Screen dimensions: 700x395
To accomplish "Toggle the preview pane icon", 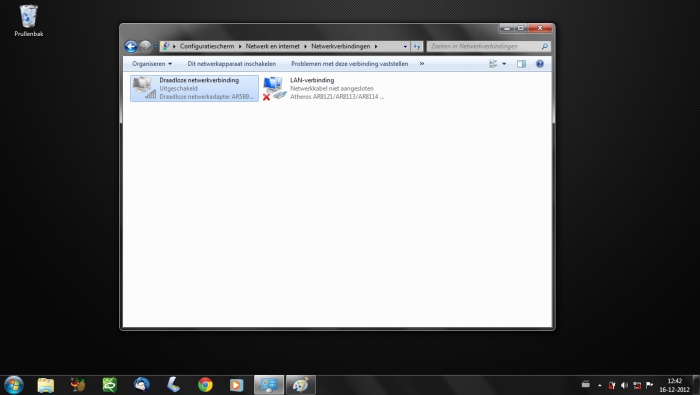I will pos(521,64).
